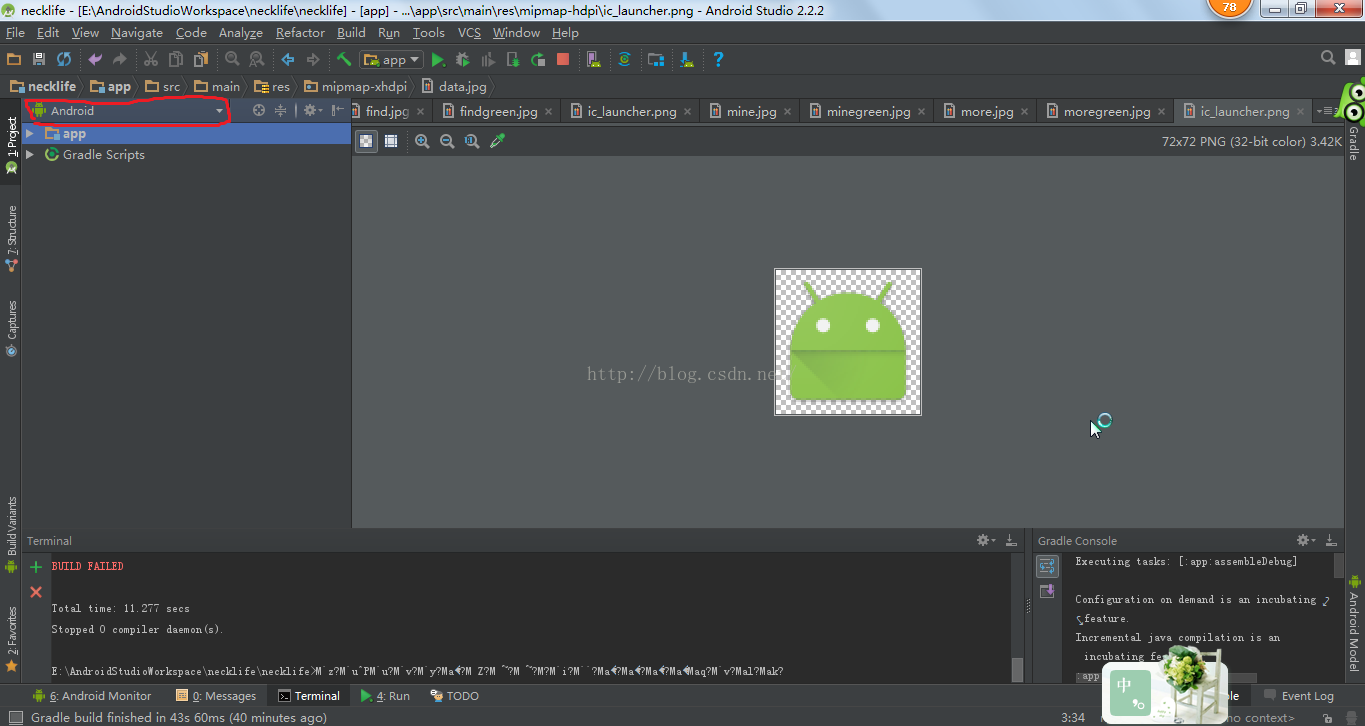Viewport: 1365px width, 726px height.
Task: Click the Copy icon in toolbar
Action: [x=176, y=59]
